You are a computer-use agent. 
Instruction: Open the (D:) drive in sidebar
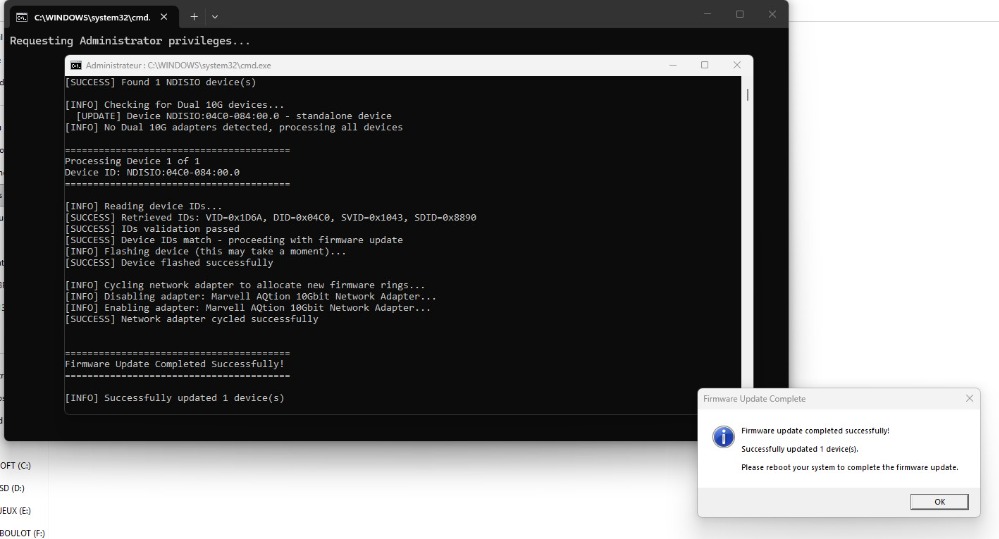13,488
